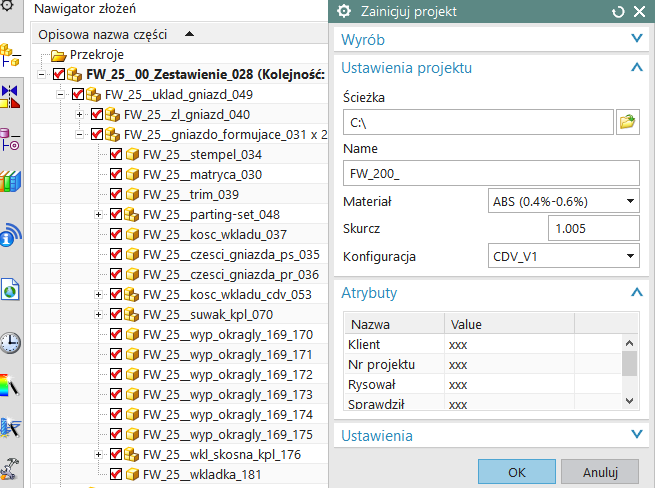The image size is (655, 488).
Task: Open the Konfiguracja dropdown CDV_V1
Action: [564, 256]
